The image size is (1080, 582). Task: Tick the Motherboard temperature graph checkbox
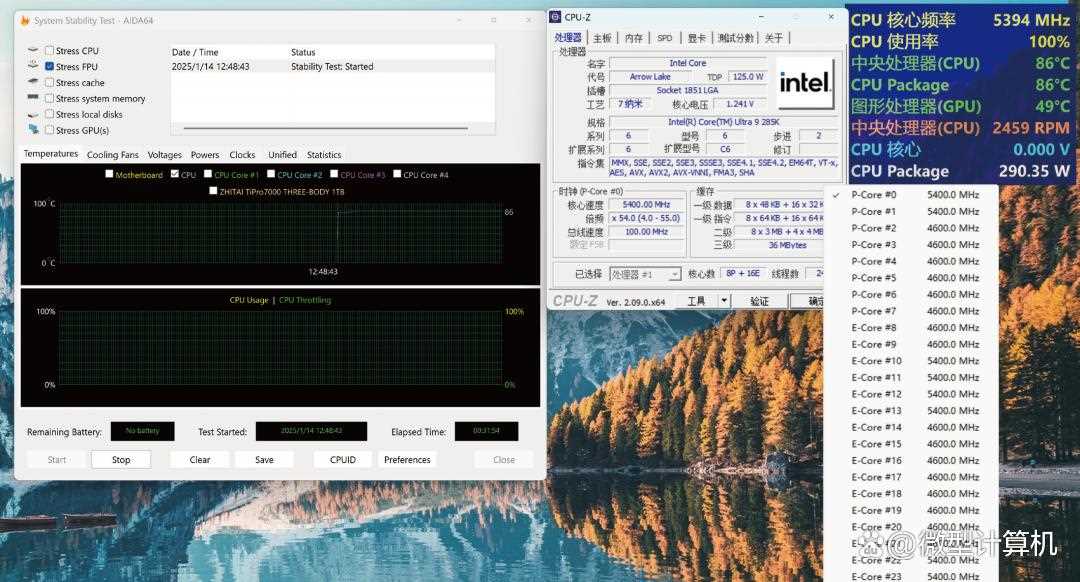[x=110, y=175]
